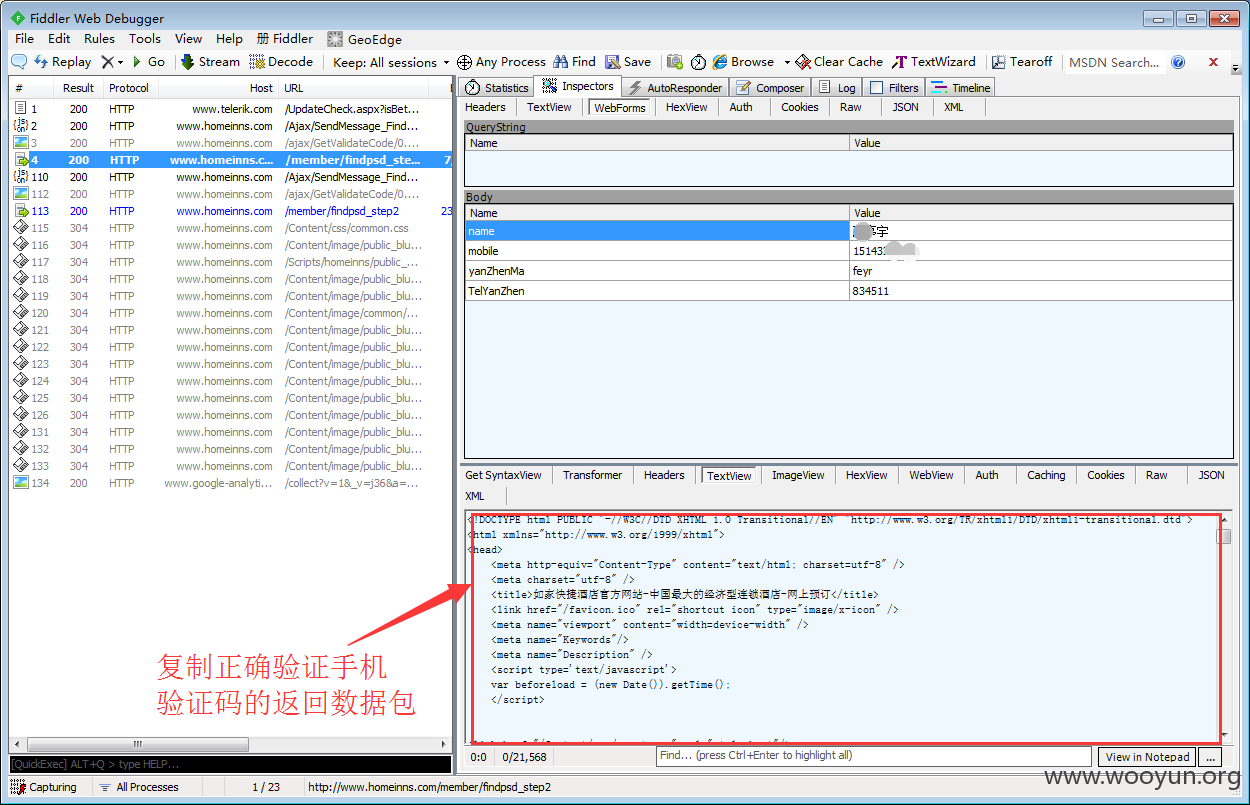
Task: Open the Fiddler menu item
Action: pos(285,39)
